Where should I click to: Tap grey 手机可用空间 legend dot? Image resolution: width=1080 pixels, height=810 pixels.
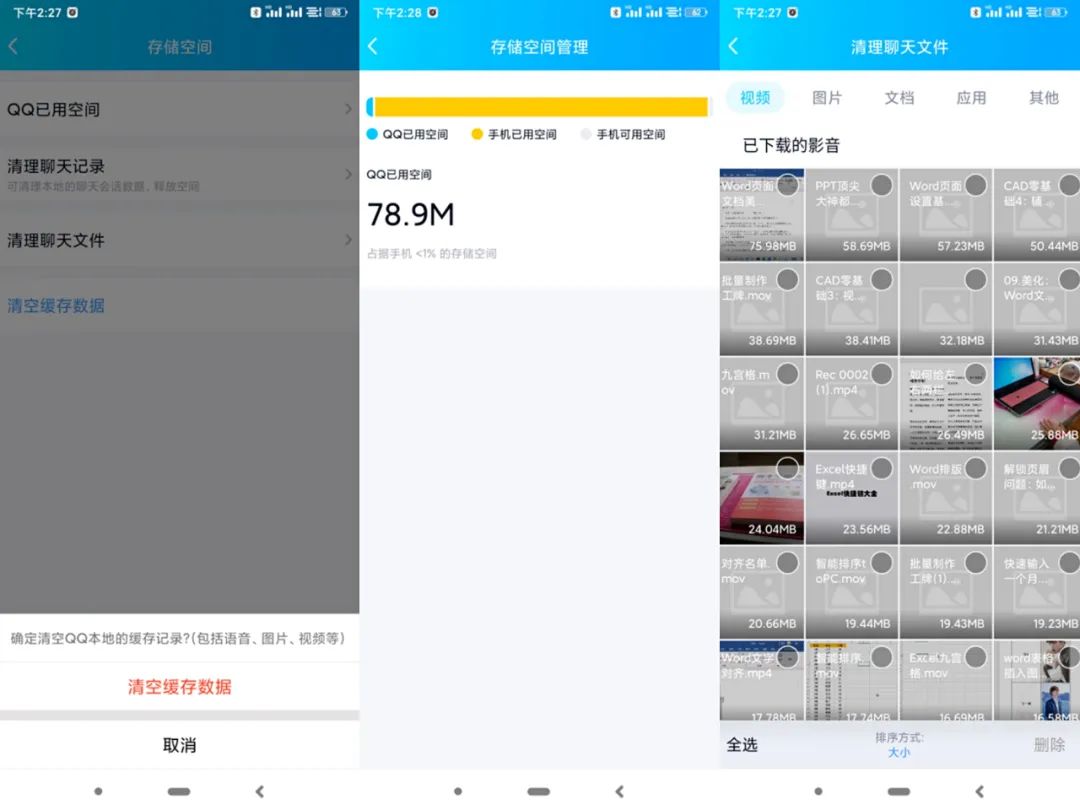585,134
